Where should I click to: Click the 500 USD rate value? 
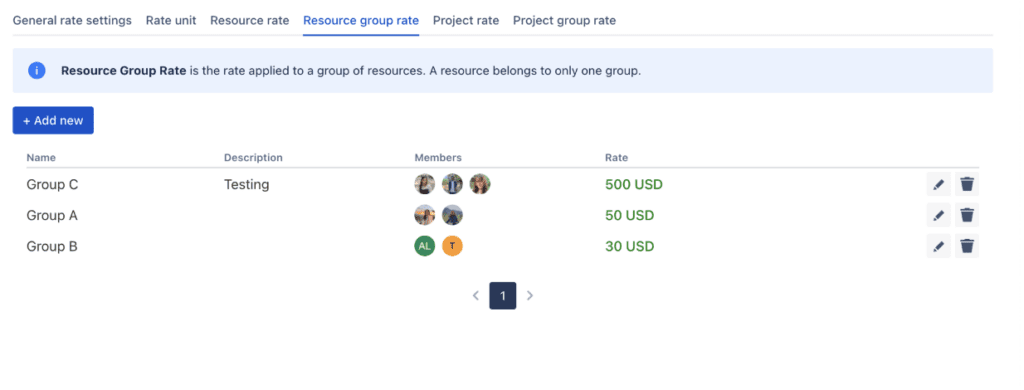634,185
